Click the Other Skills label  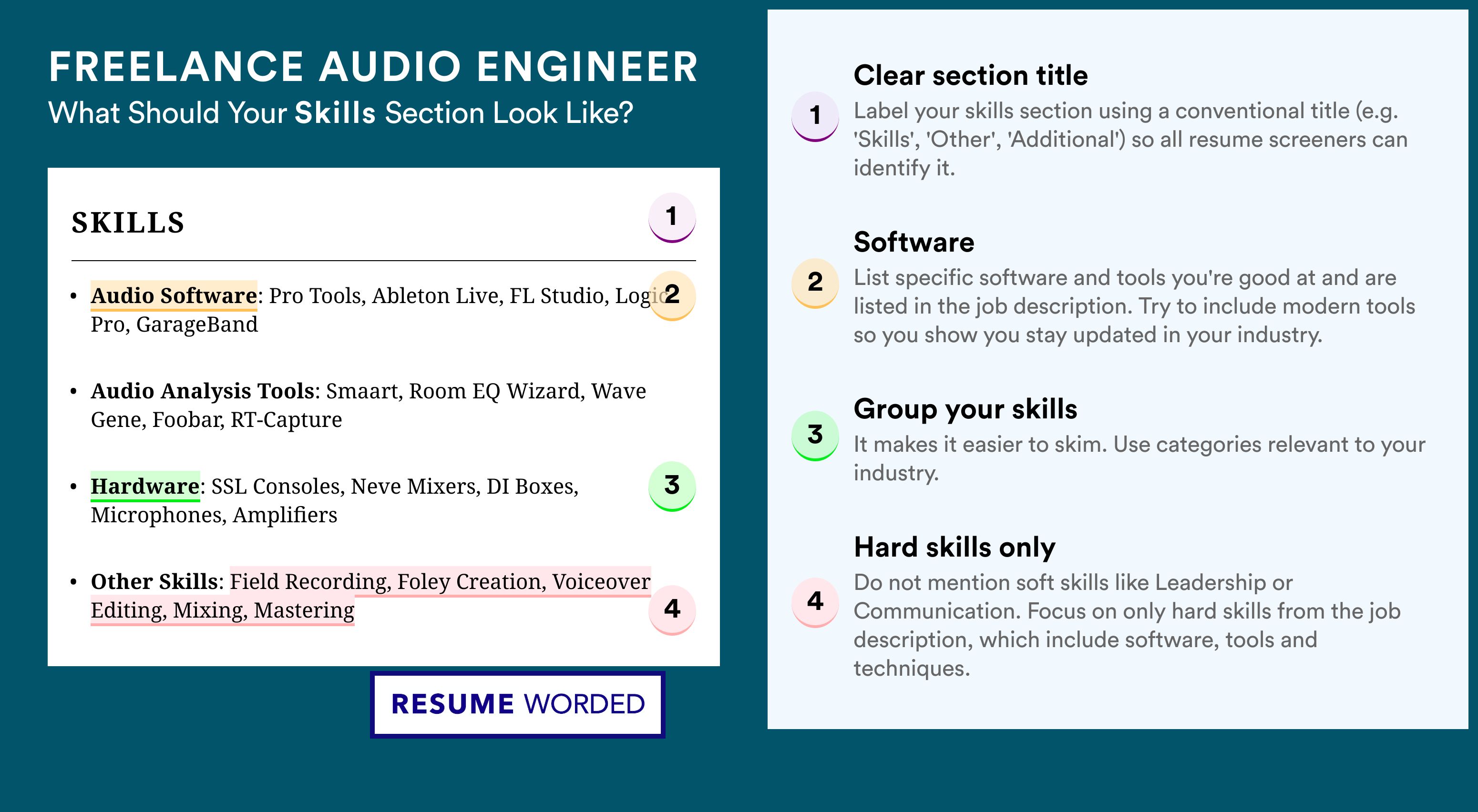point(154,581)
